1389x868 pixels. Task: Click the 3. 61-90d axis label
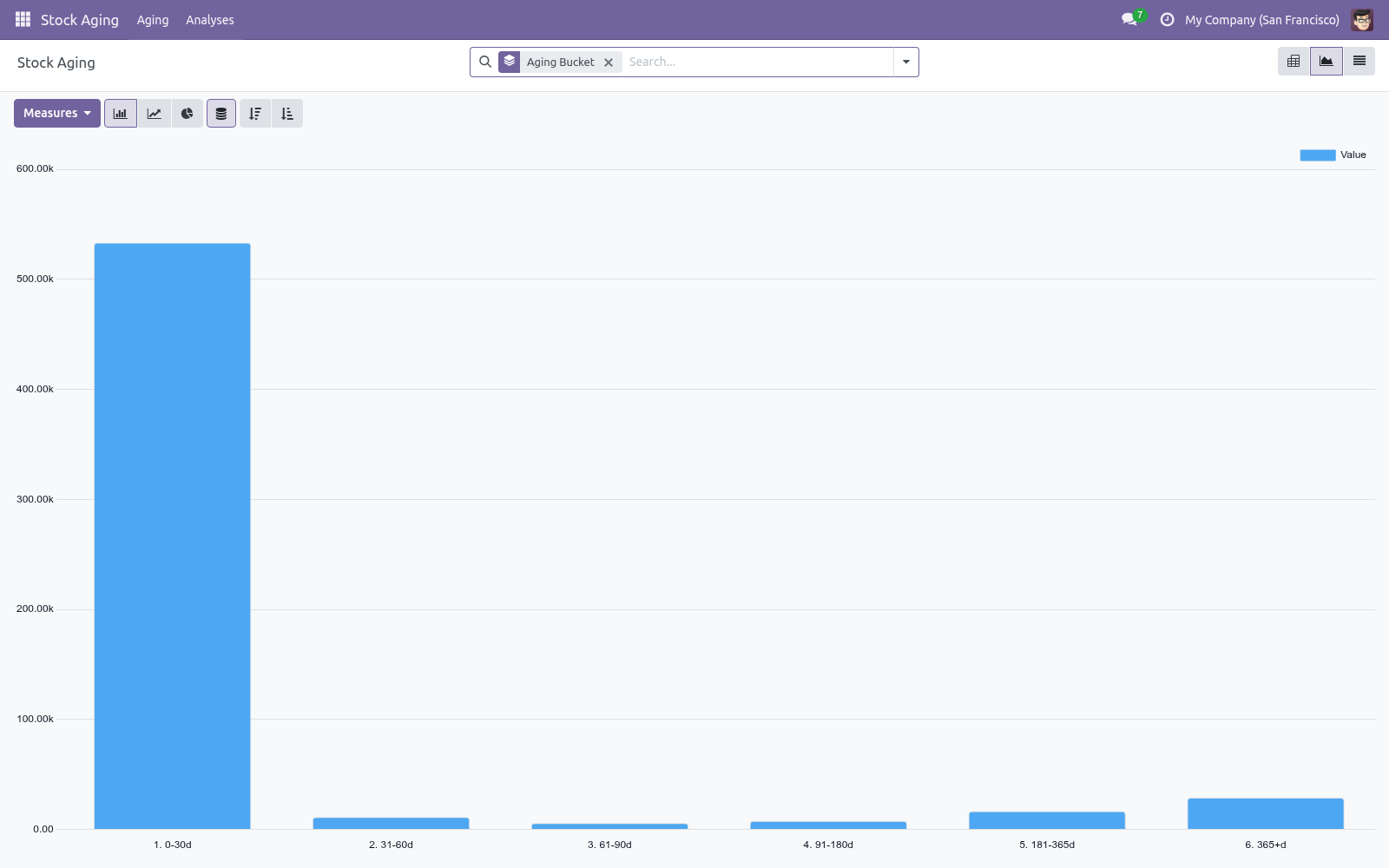pyautogui.click(x=609, y=845)
